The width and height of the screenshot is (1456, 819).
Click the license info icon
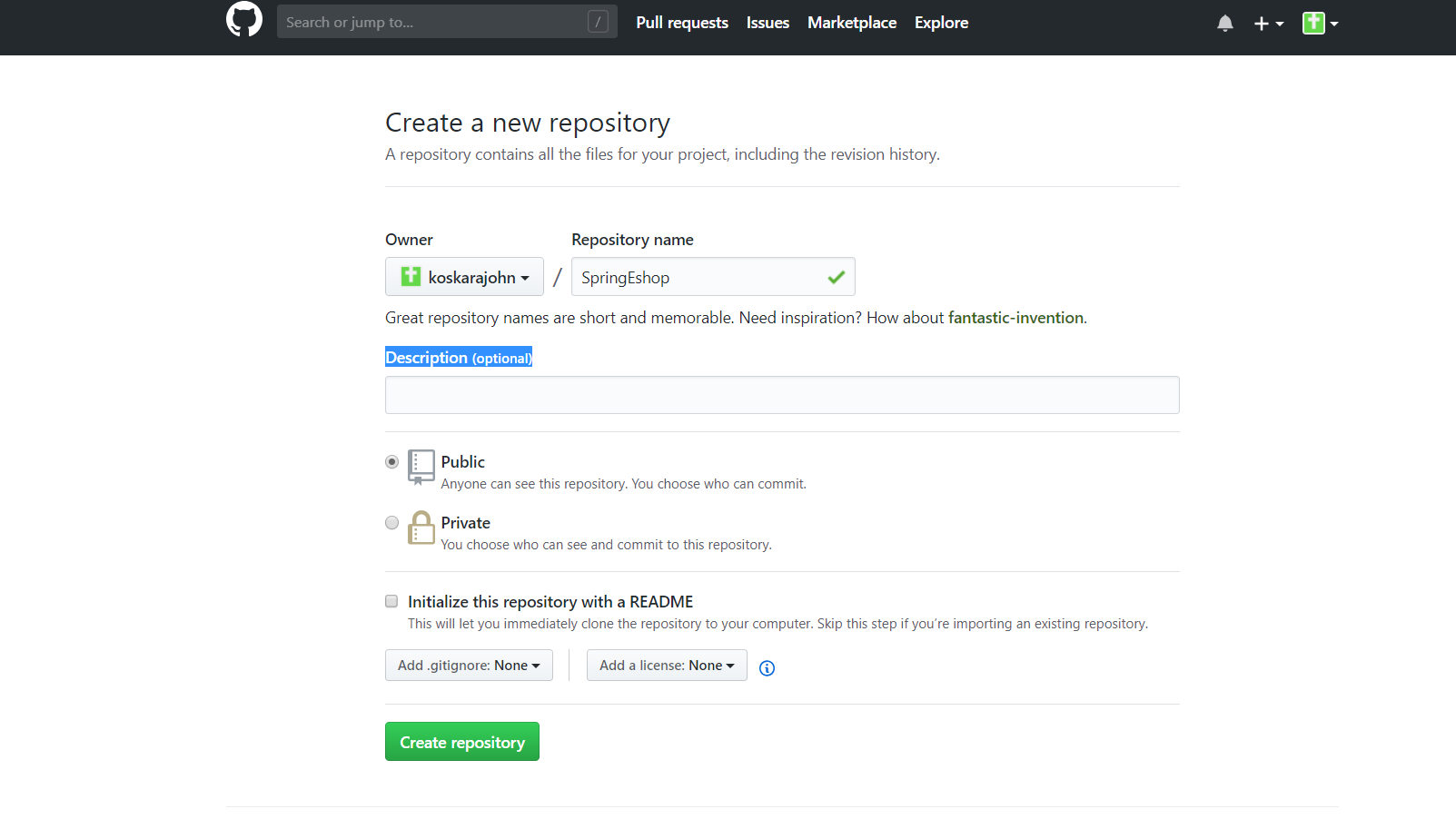pos(767,668)
